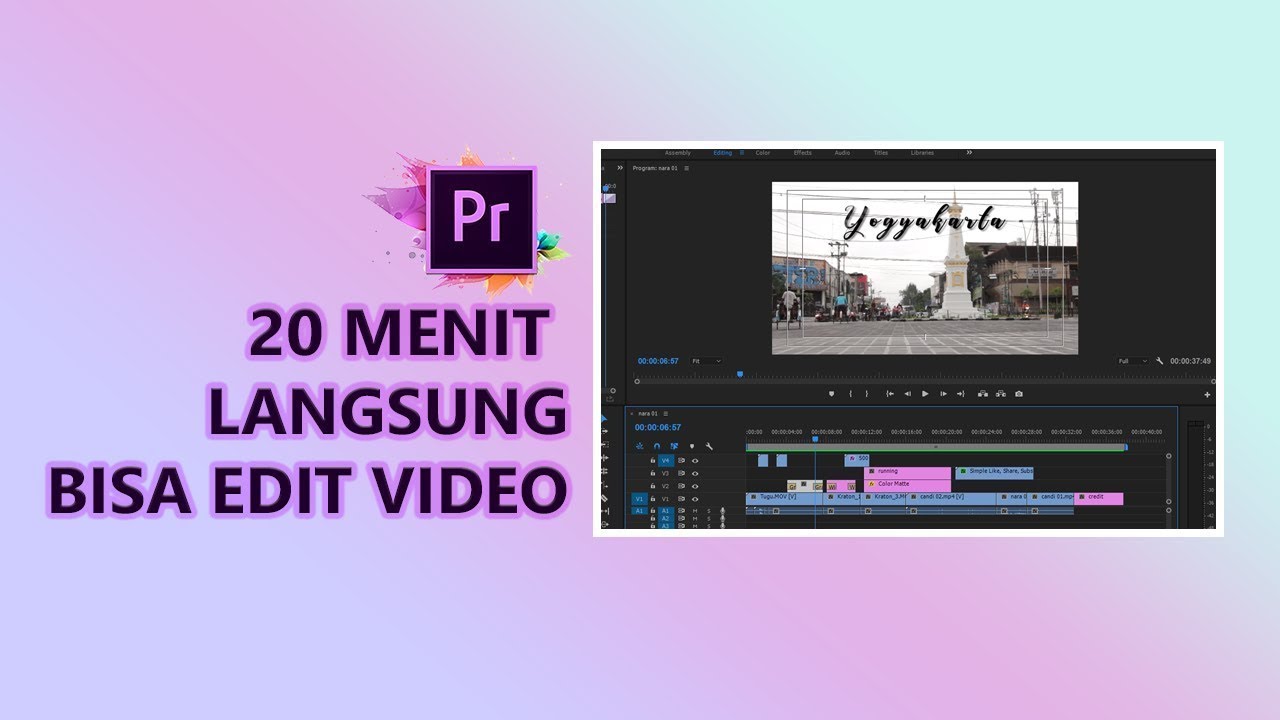Viewport: 1280px width, 720px height.
Task: Click the Add Marker button in Program monitor
Action: pos(831,394)
